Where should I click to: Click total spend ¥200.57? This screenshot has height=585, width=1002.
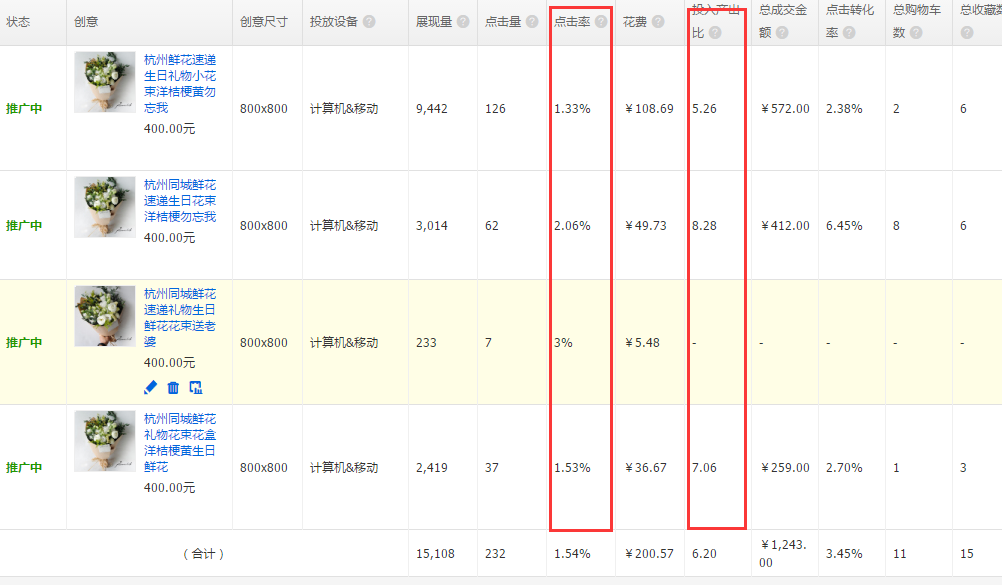click(649, 554)
